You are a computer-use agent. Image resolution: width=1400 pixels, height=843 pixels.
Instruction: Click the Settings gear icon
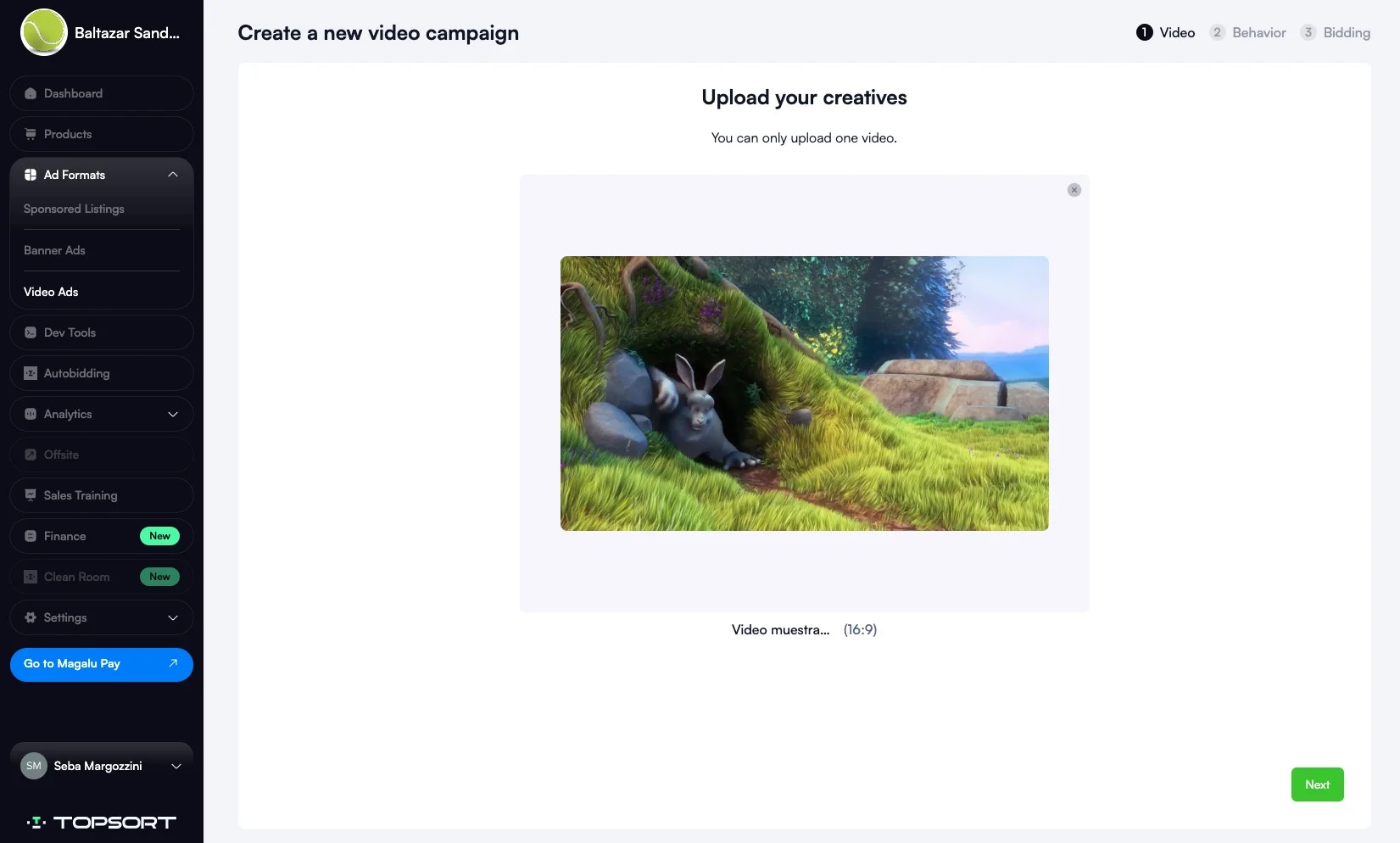31,617
